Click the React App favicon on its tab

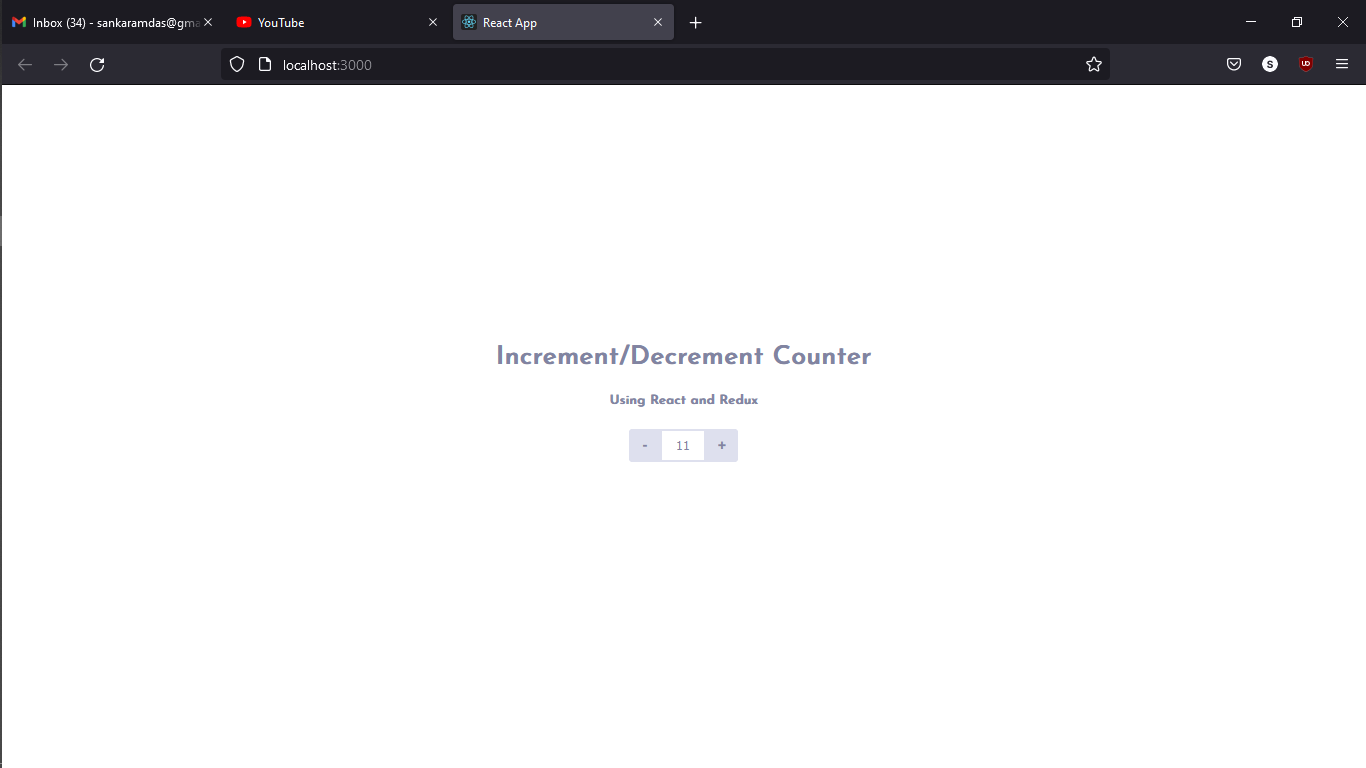click(x=468, y=21)
